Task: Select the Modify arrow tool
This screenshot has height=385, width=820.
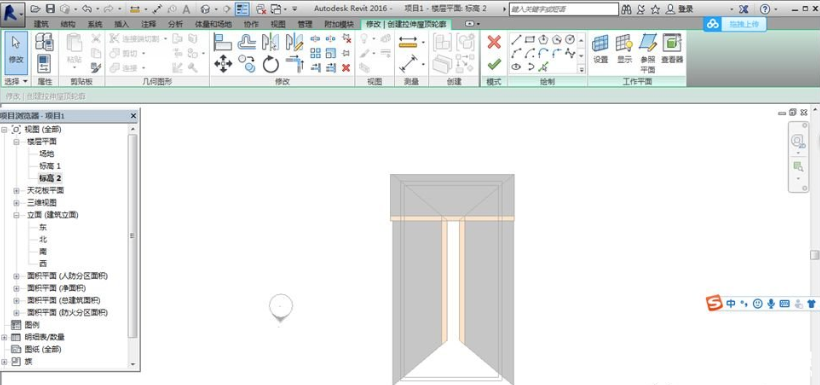Action: 16,52
